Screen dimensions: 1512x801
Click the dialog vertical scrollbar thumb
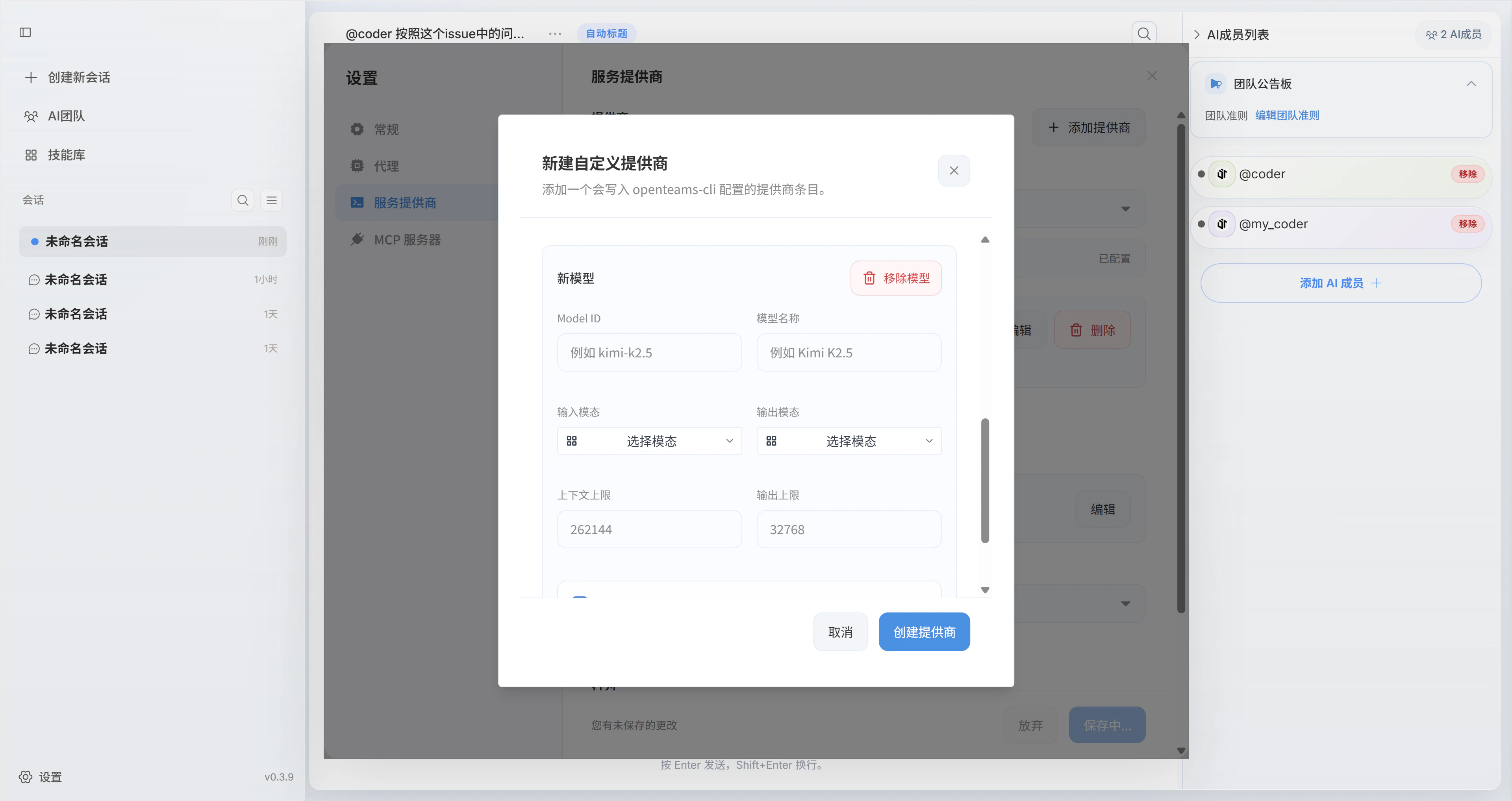[x=985, y=480]
